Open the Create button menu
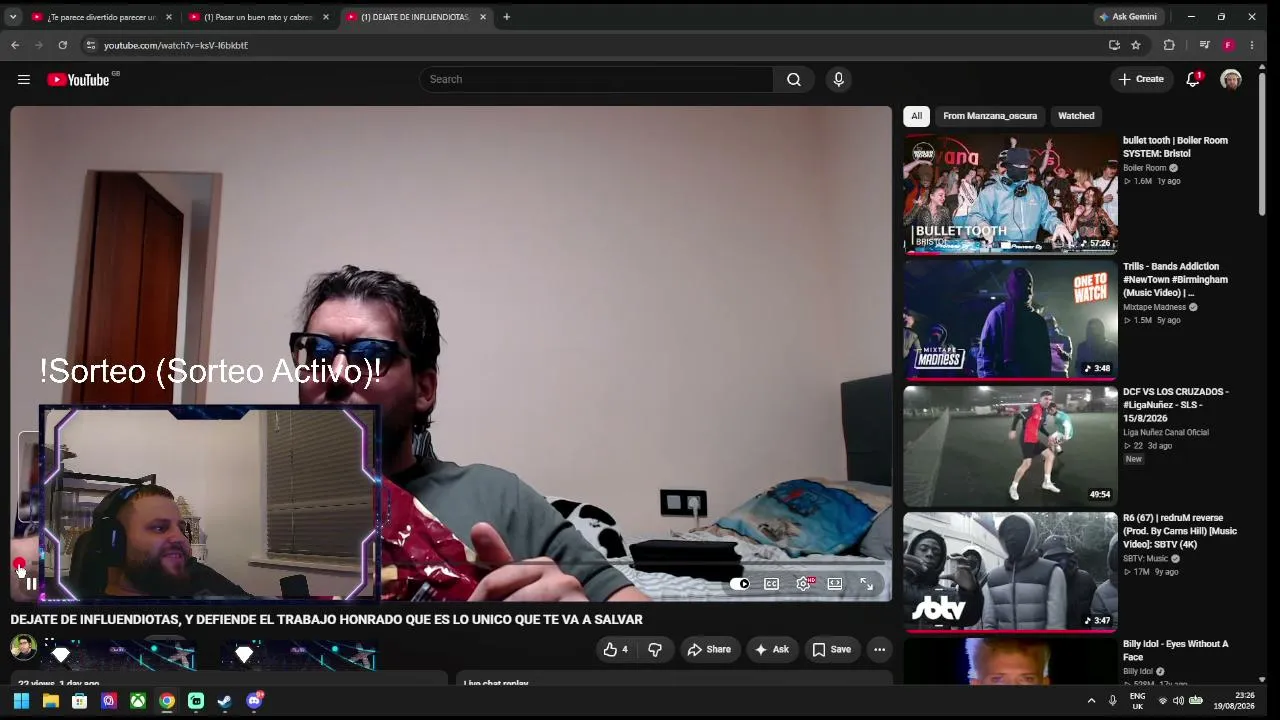1280x720 pixels. coord(1141,80)
